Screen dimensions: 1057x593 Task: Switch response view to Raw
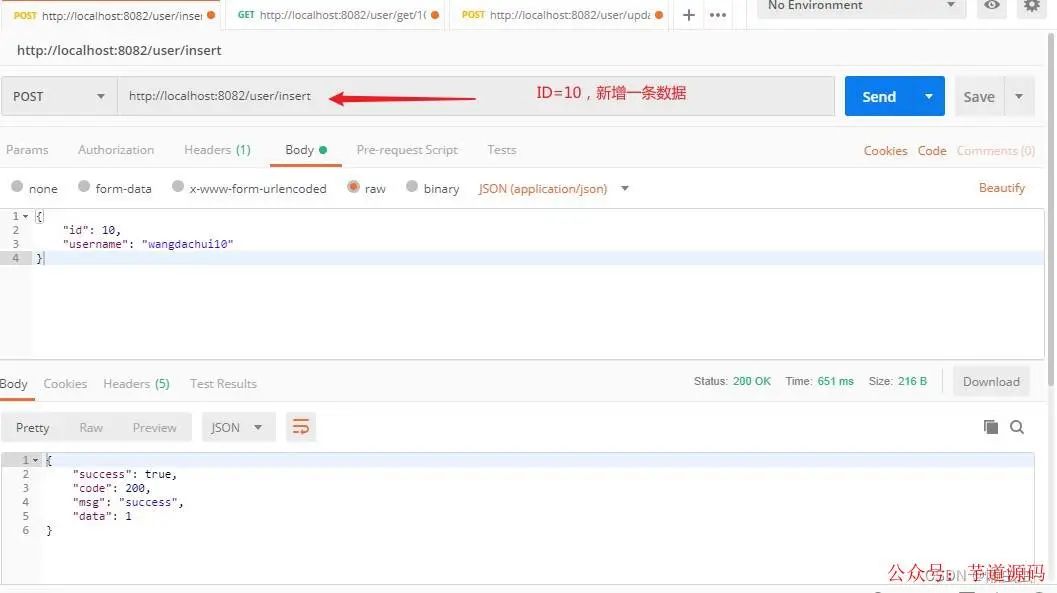point(91,427)
